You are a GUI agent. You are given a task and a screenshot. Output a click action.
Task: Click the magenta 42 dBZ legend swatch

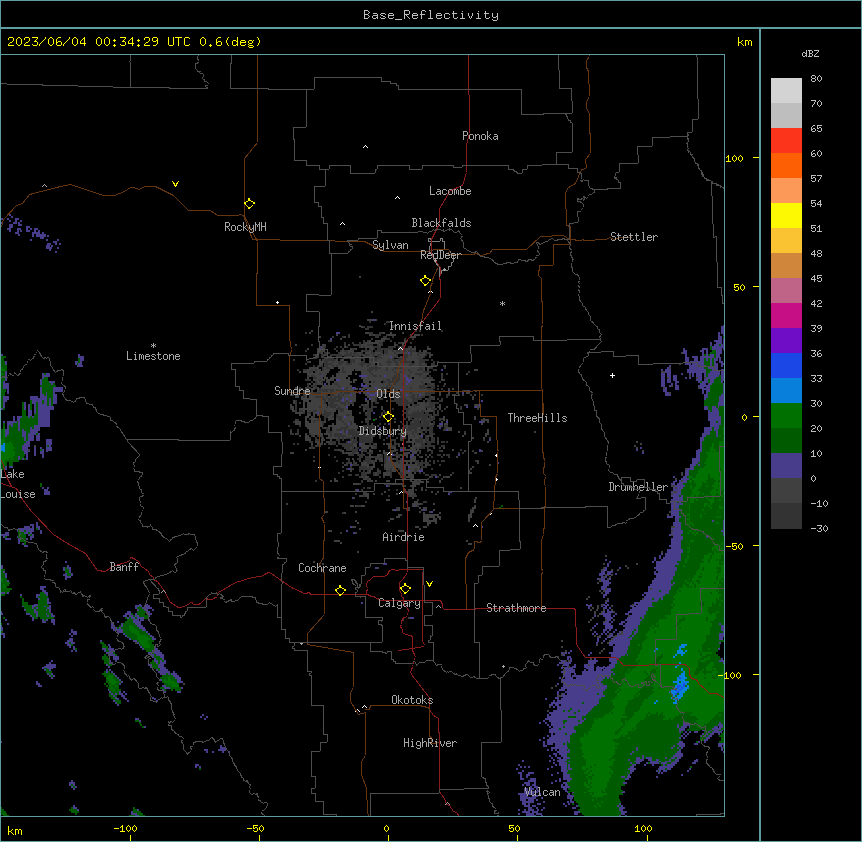tap(786, 316)
